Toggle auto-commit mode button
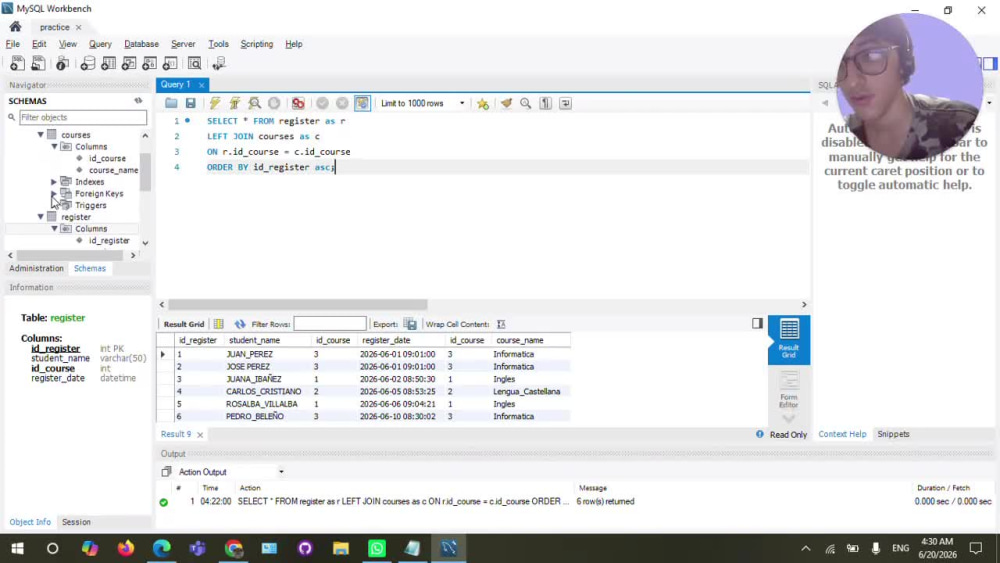The width and height of the screenshot is (1000, 563). [x=362, y=103]
